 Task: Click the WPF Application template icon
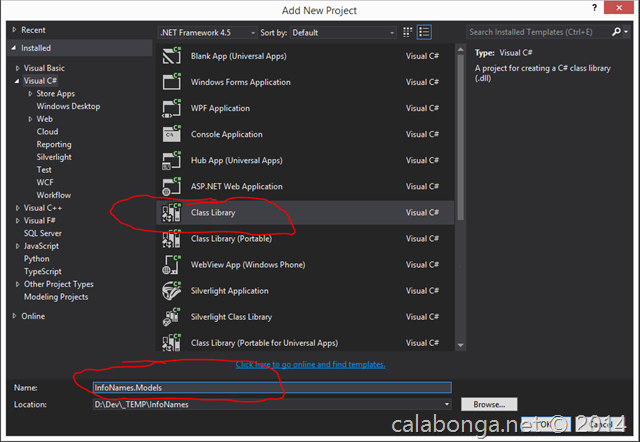coord(171,108)
